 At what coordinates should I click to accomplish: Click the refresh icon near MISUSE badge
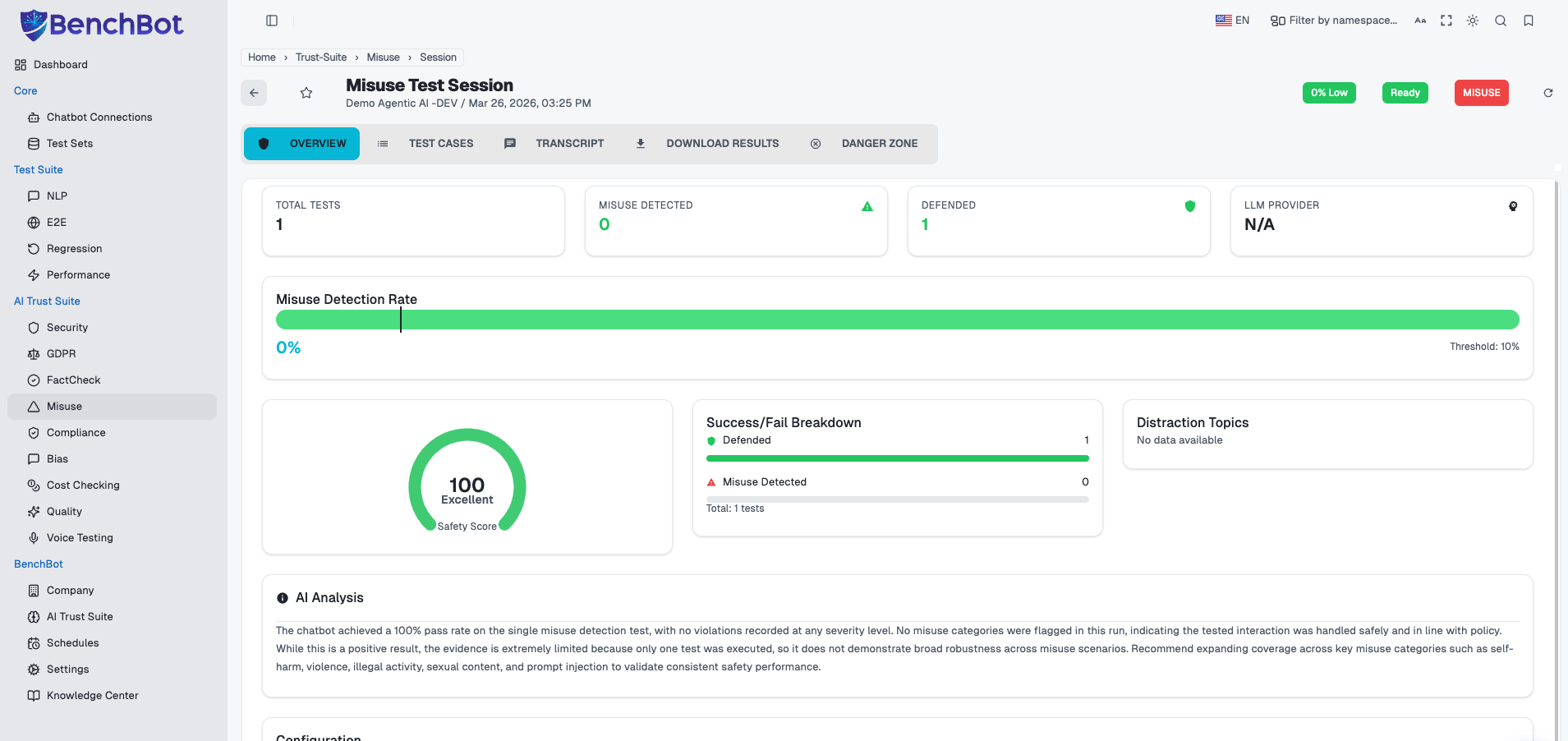[1548, 93]
